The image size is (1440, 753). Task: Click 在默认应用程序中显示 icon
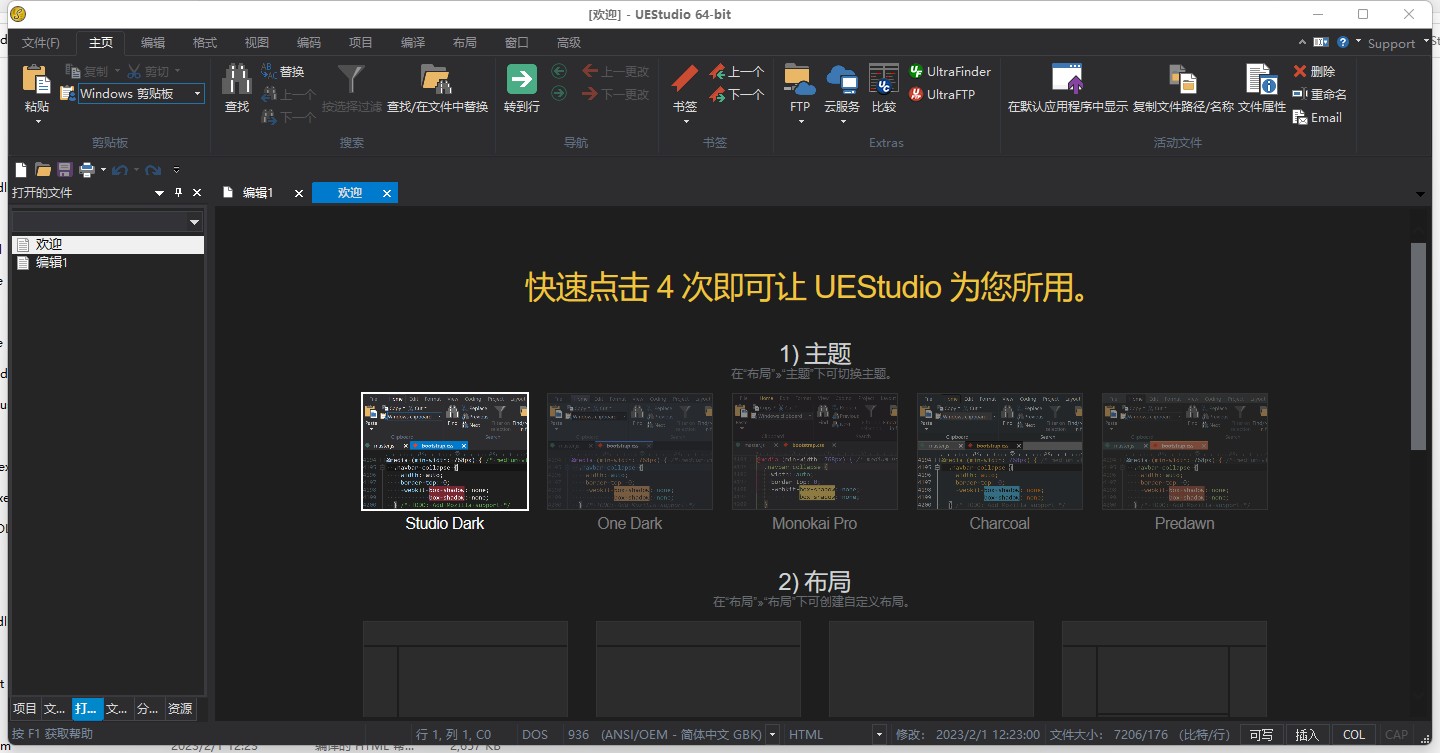(x=1067, y=80)
